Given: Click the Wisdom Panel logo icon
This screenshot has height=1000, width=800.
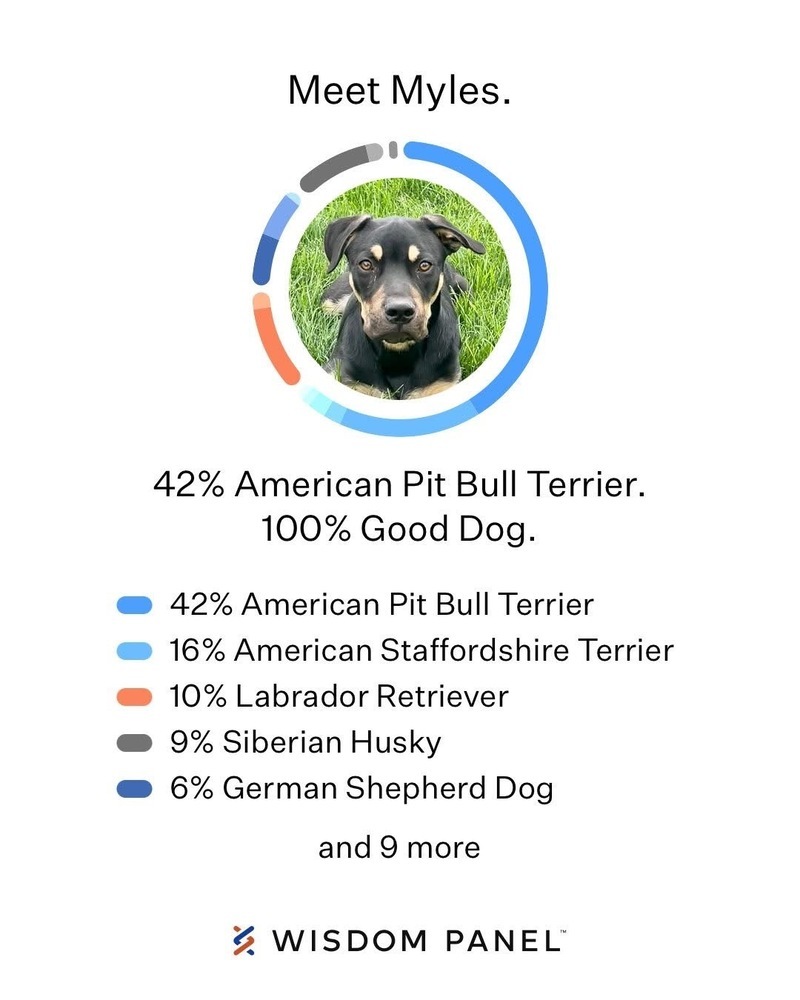Looking at the screenshot, I should click(244, 940).
